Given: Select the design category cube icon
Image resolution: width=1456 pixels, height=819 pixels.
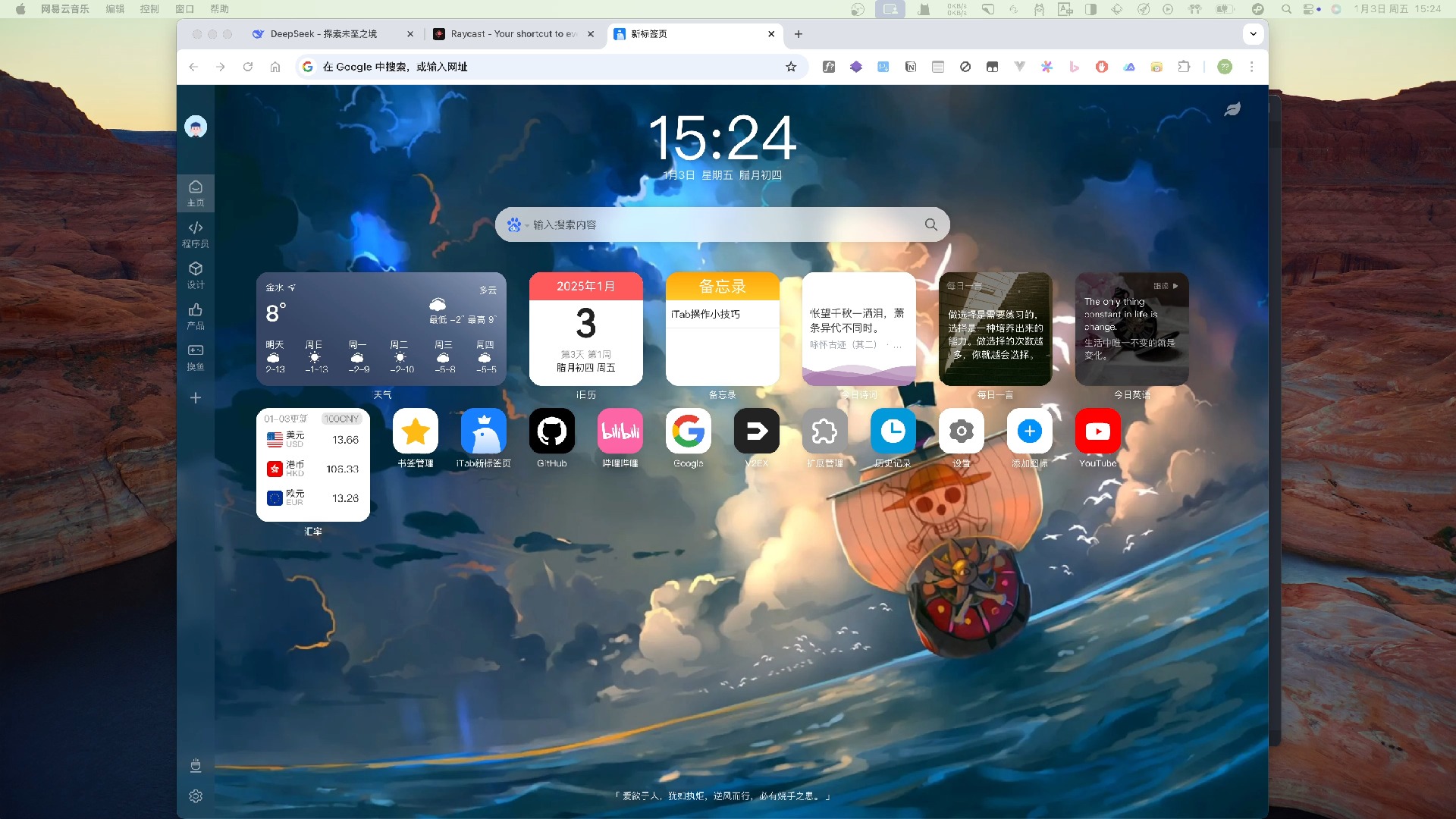Looking at the screenshot, I should 196,275.
